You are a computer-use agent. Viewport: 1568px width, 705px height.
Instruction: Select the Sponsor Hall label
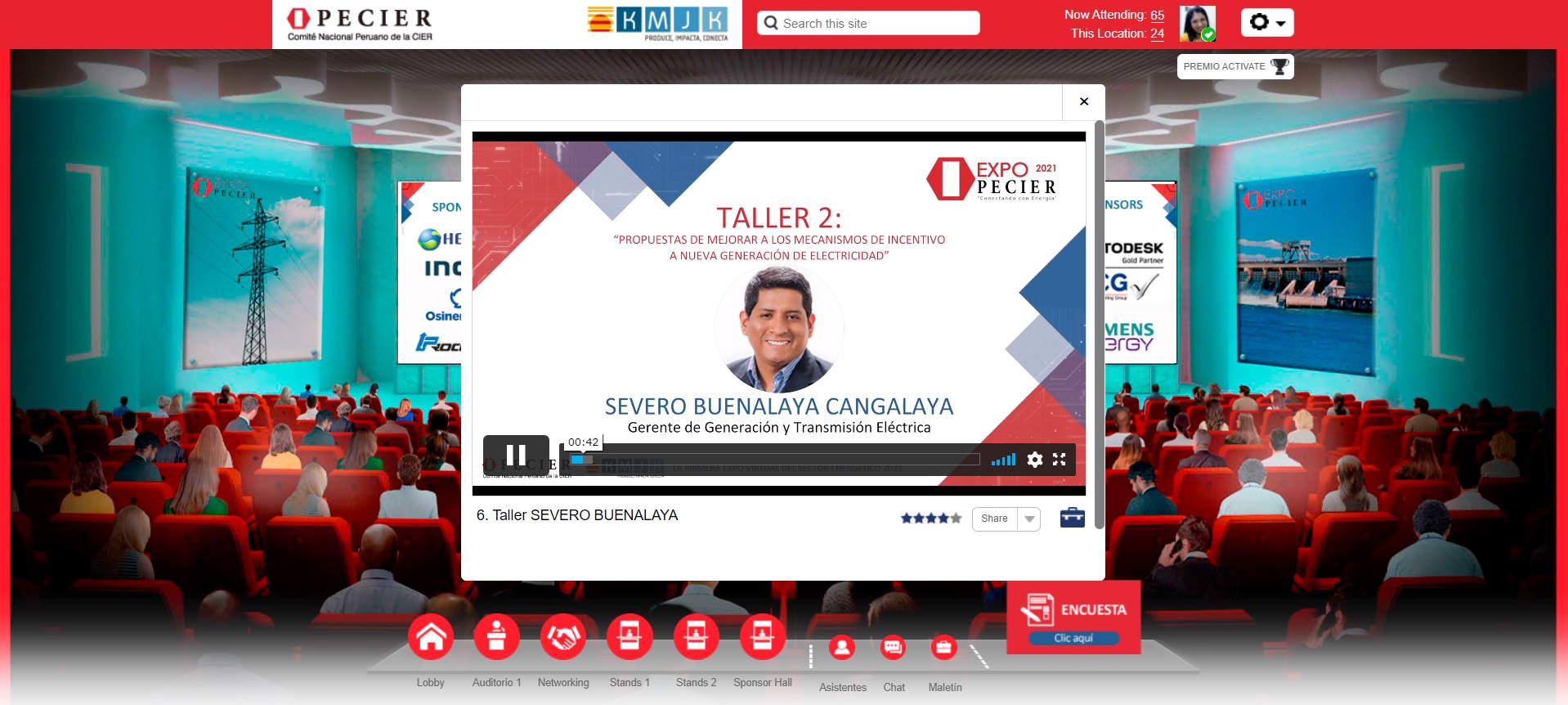[x=763, y=682]
